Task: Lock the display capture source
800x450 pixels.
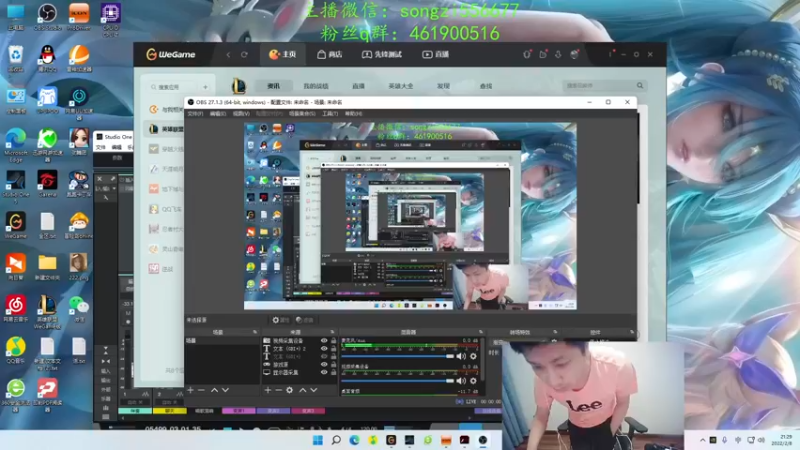Action: click(334, 372)
